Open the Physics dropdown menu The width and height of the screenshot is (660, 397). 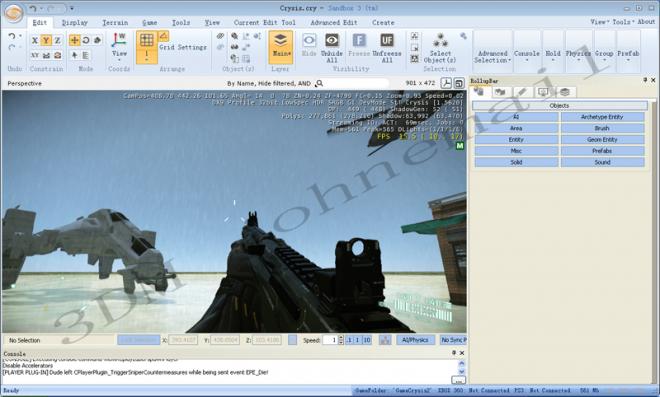pos(578,56)
